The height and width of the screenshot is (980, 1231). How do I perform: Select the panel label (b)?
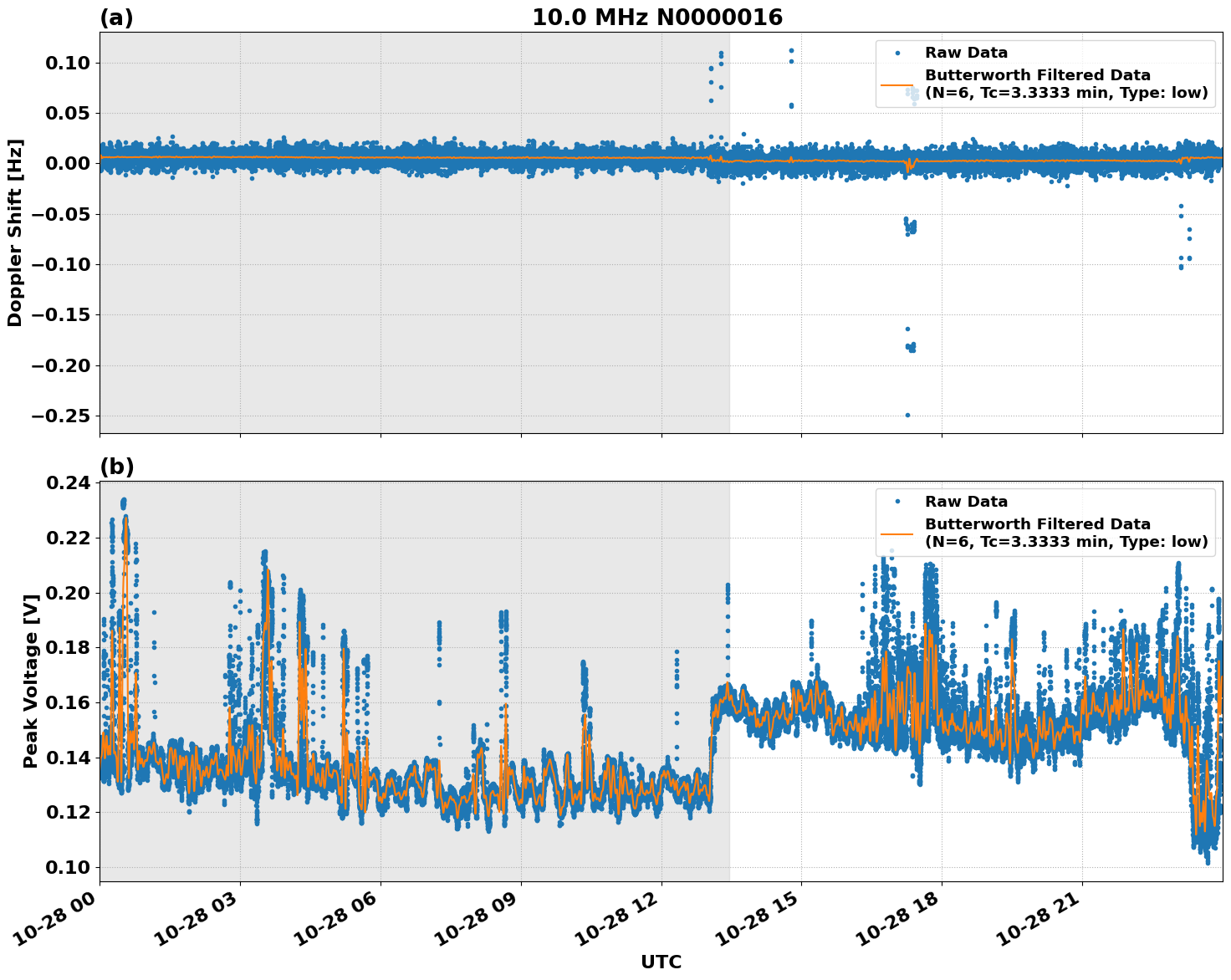click(116, 466)
